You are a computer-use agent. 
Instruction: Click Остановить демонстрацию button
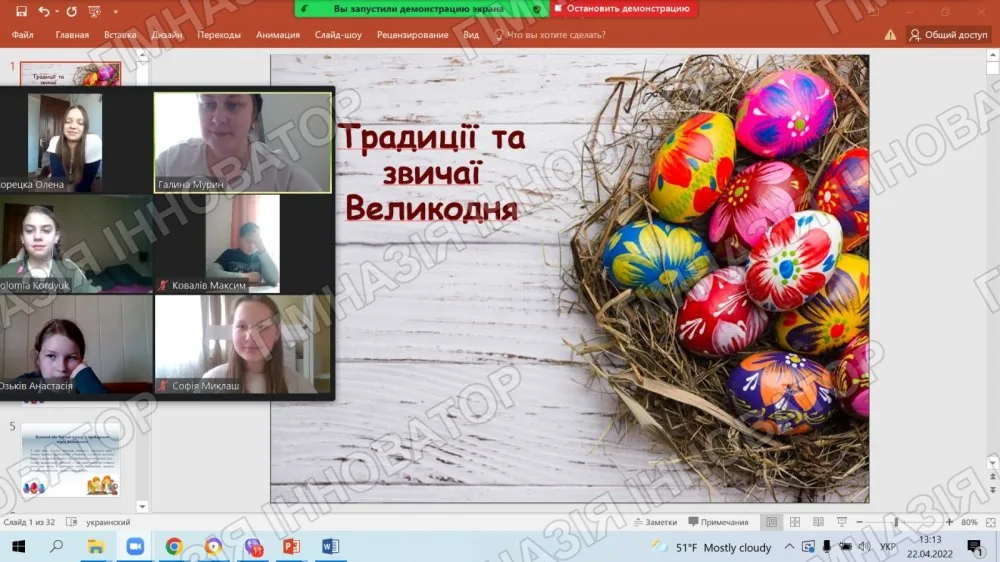point(622,8)
